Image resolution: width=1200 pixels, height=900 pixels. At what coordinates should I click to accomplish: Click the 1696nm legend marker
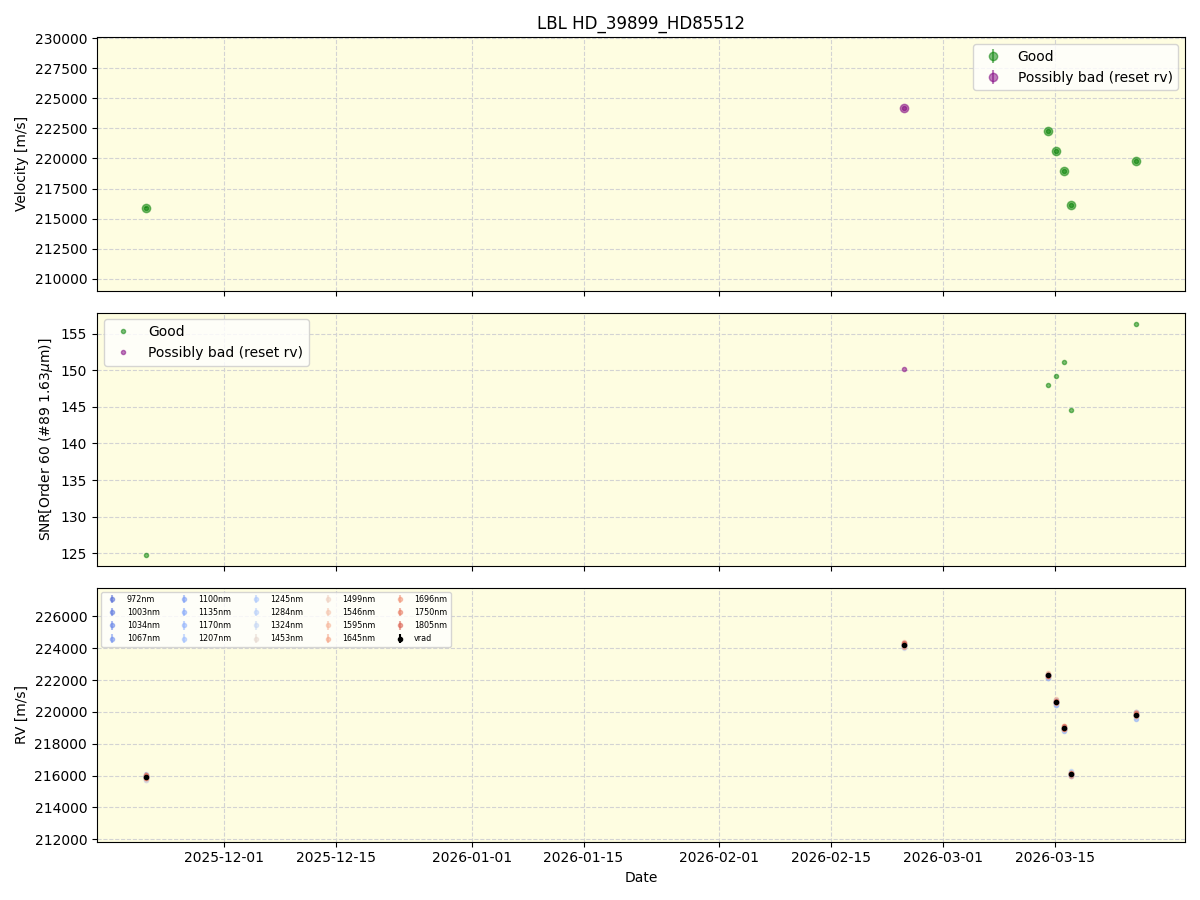400,599
